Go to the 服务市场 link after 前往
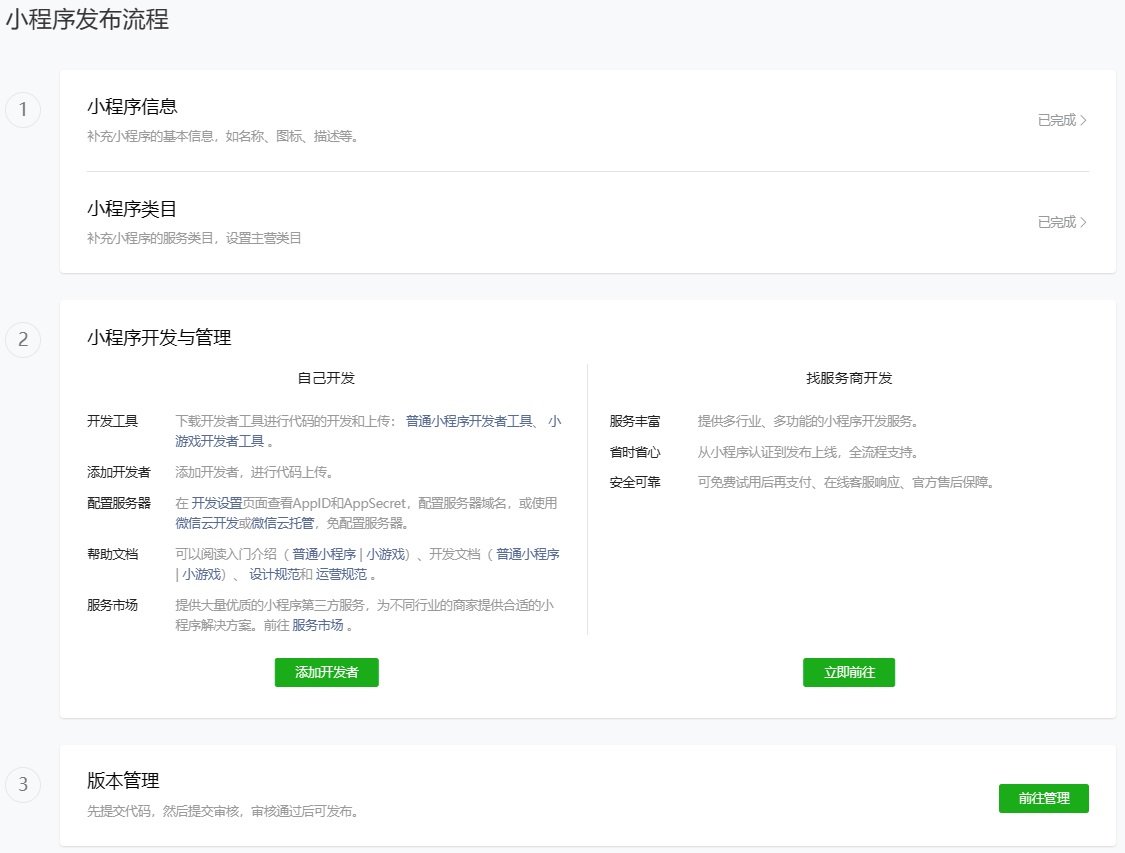This screenshot has width=1125, height=853. tap(317, 625)
